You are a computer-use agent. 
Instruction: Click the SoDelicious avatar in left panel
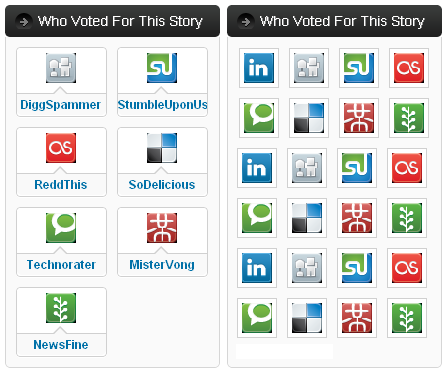pos(162,148)
